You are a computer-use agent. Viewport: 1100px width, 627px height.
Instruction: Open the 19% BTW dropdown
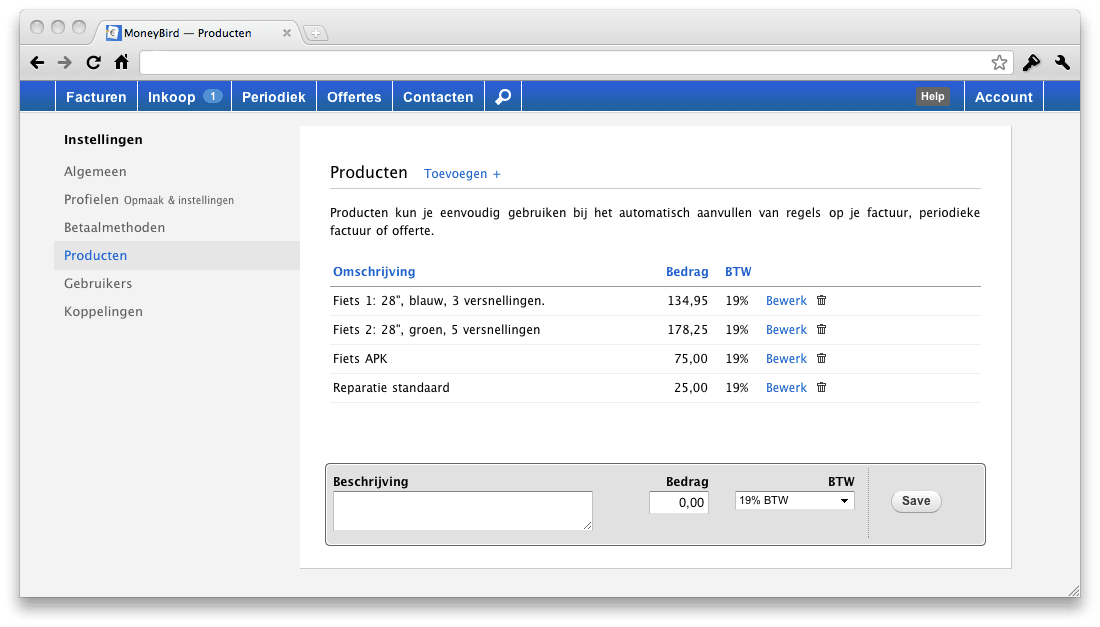(794, 501)
